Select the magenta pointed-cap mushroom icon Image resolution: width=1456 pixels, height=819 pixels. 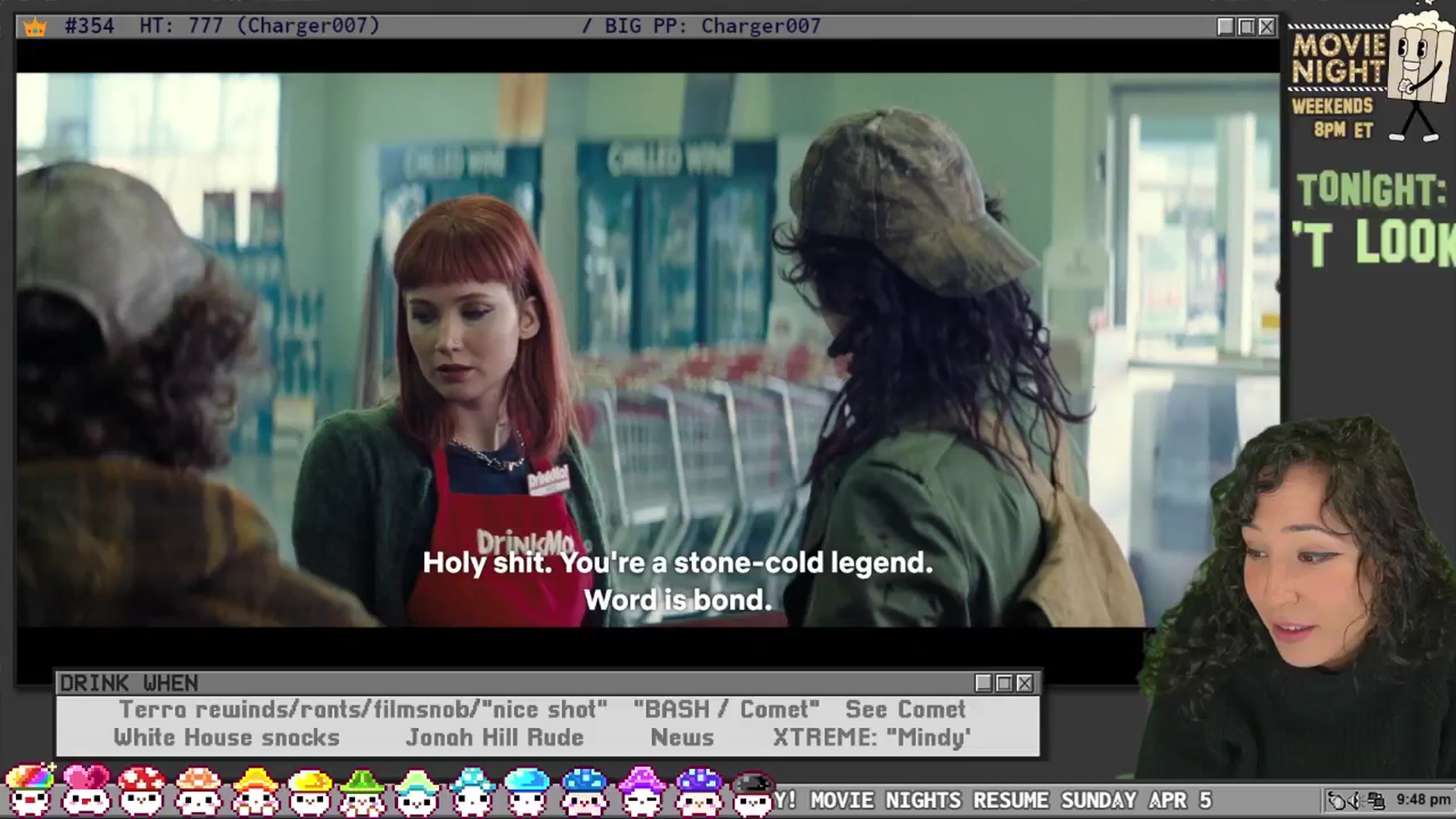[x=642, y=790]
